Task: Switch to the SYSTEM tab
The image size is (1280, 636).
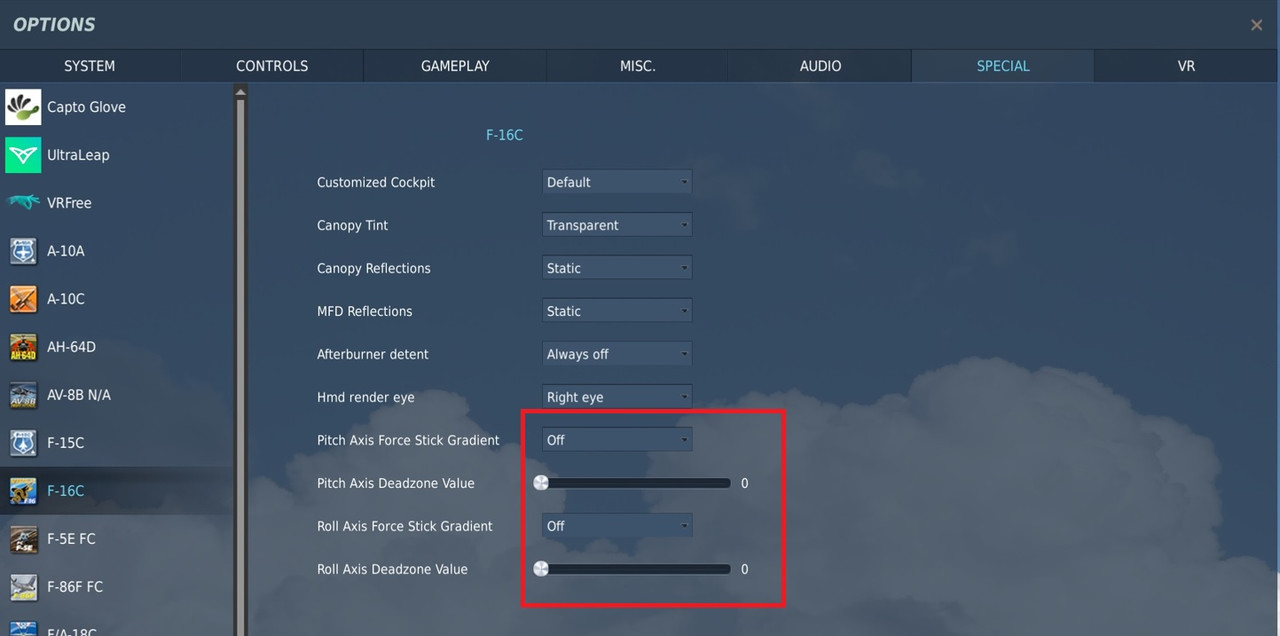Action: pos(90,66)
